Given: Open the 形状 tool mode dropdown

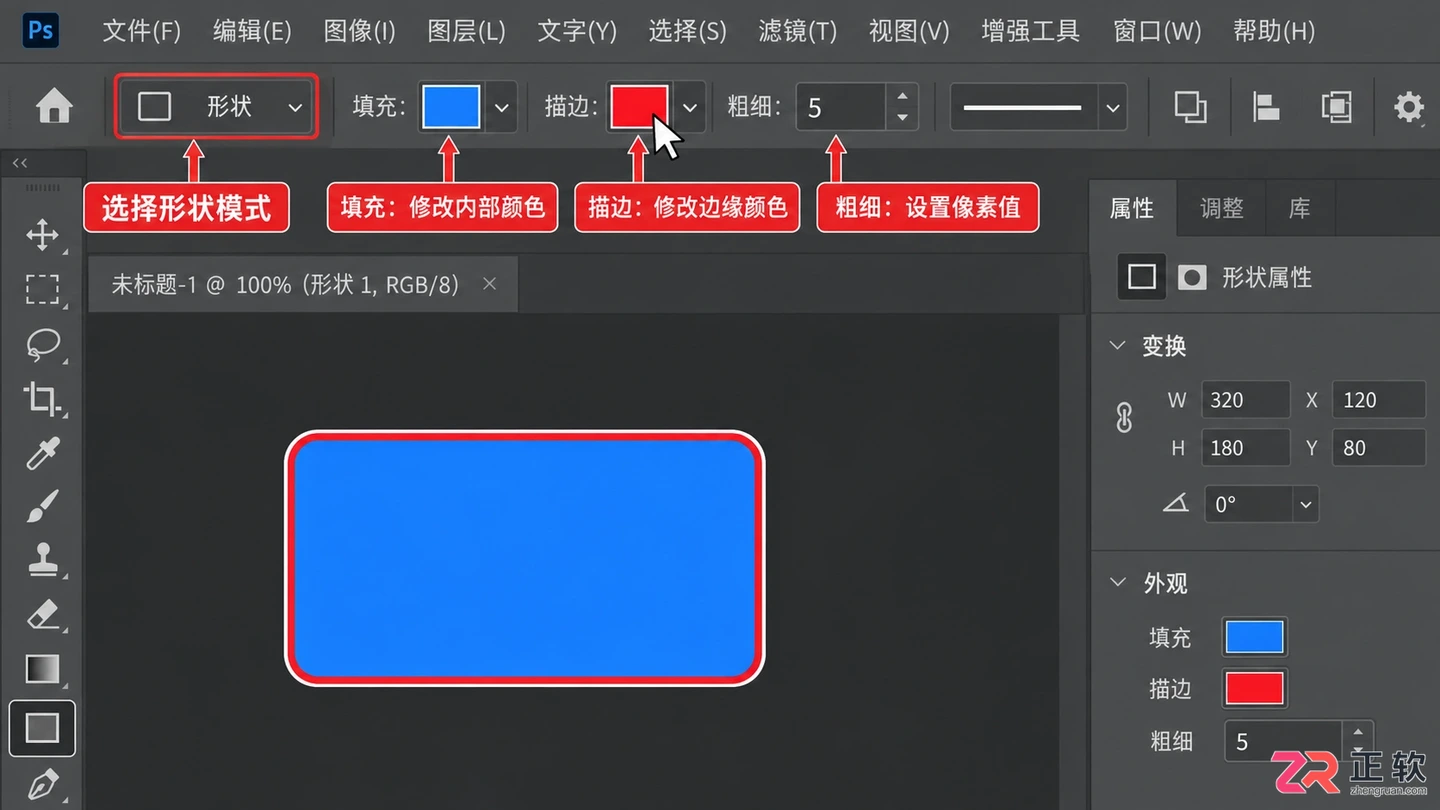Looking at the screenshot, I should click(217, 106).
